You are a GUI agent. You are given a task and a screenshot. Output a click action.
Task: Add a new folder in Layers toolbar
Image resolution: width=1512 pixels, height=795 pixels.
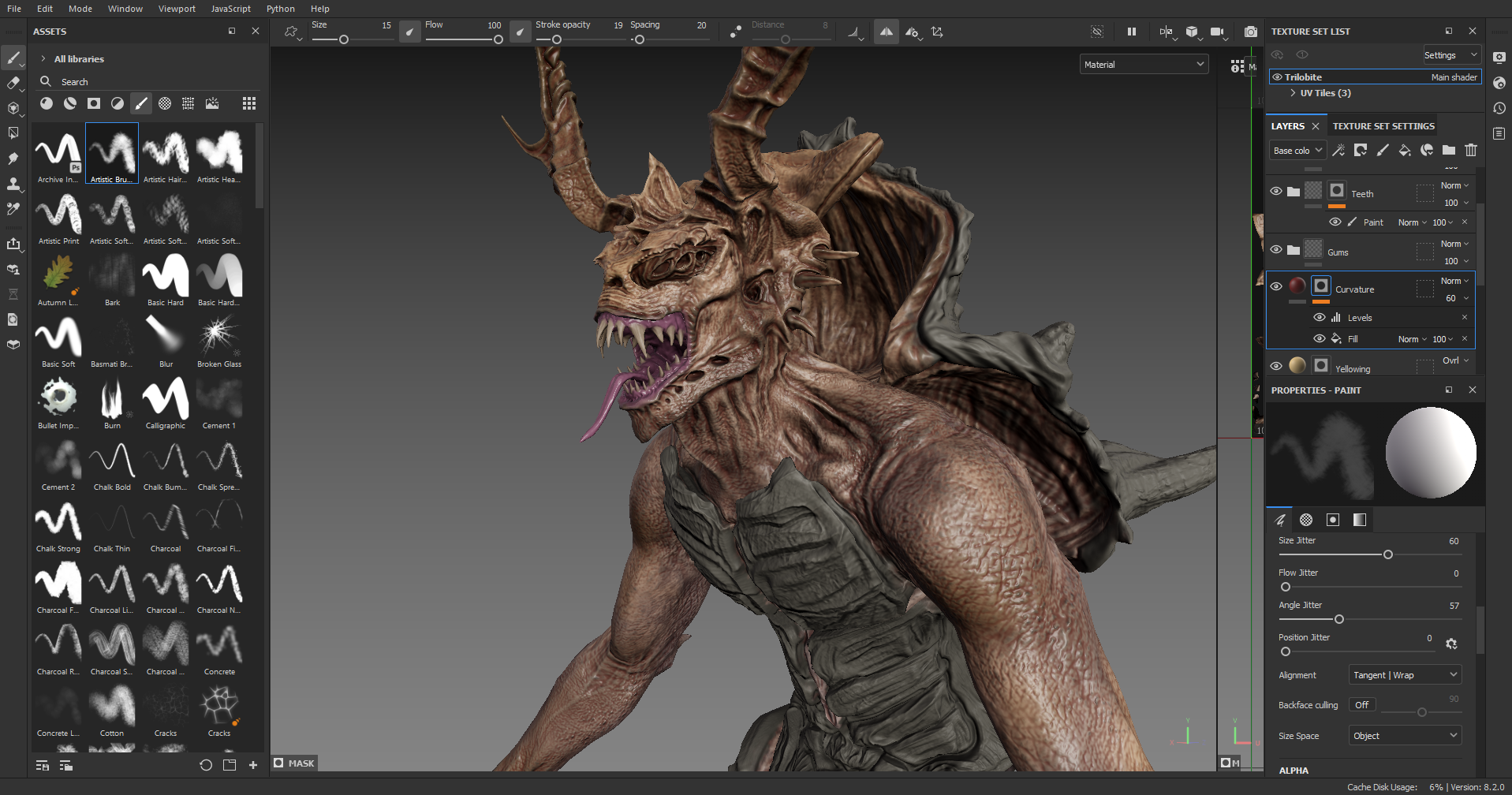(x=1449, y=150)
